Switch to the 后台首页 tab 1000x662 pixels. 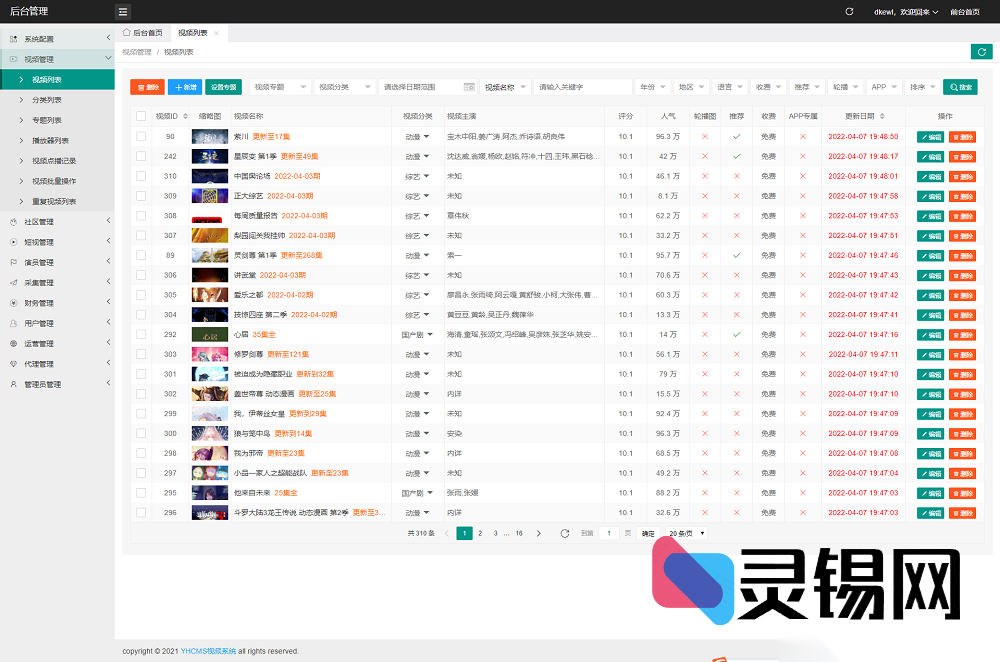[142, 33]
